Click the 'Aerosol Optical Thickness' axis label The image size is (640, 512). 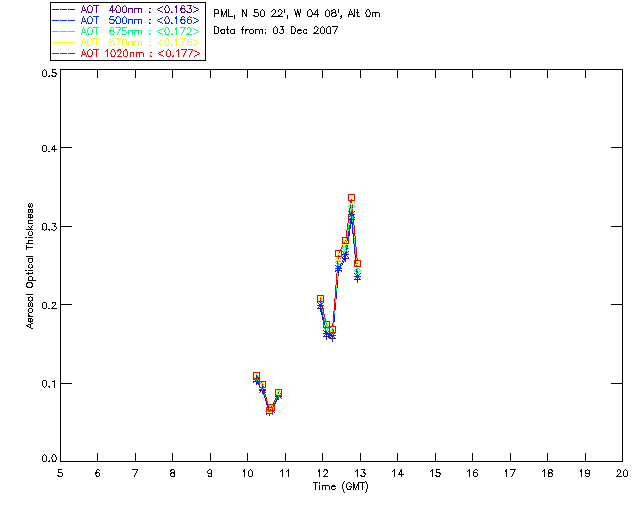pyautogui.click(x=30, y=266)
